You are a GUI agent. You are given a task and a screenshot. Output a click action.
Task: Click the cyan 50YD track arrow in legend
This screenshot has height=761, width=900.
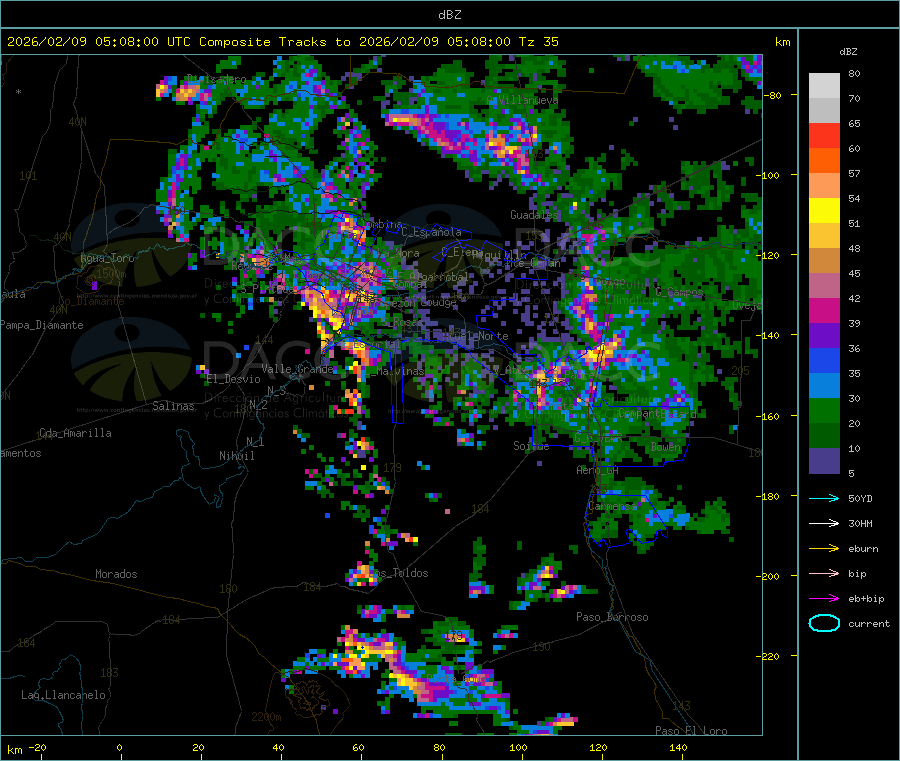[x=824, y=498]
